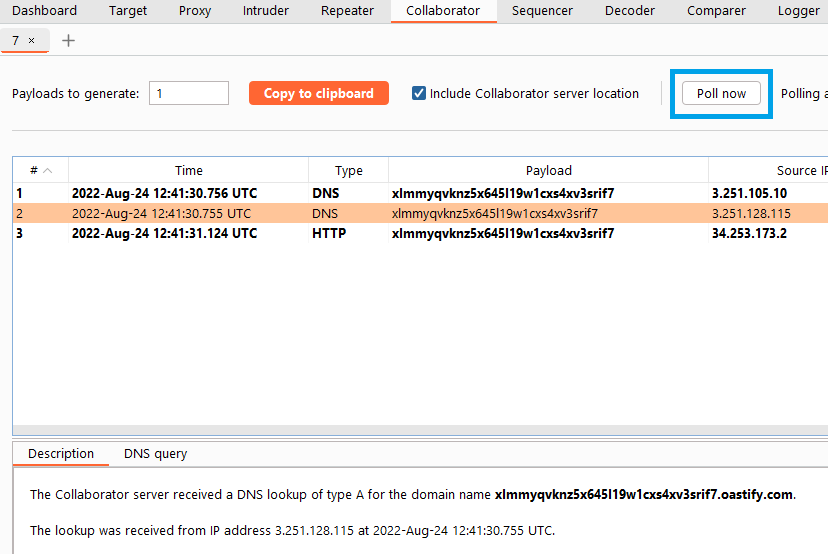Sort interactions by Time column header
Screen dimensions: 828x554
(x=188, y=171)
